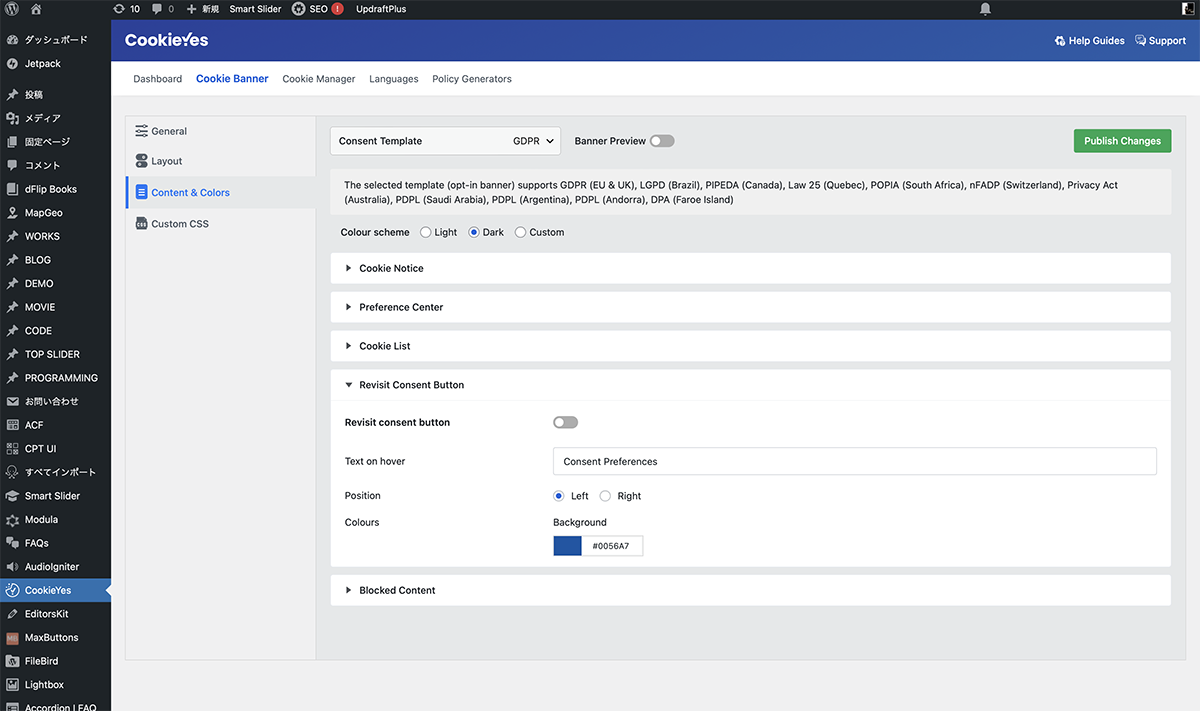Viewport: 1200px width, 711px height.
Task: Select the Light colour scheme
Action: [426, 232]
